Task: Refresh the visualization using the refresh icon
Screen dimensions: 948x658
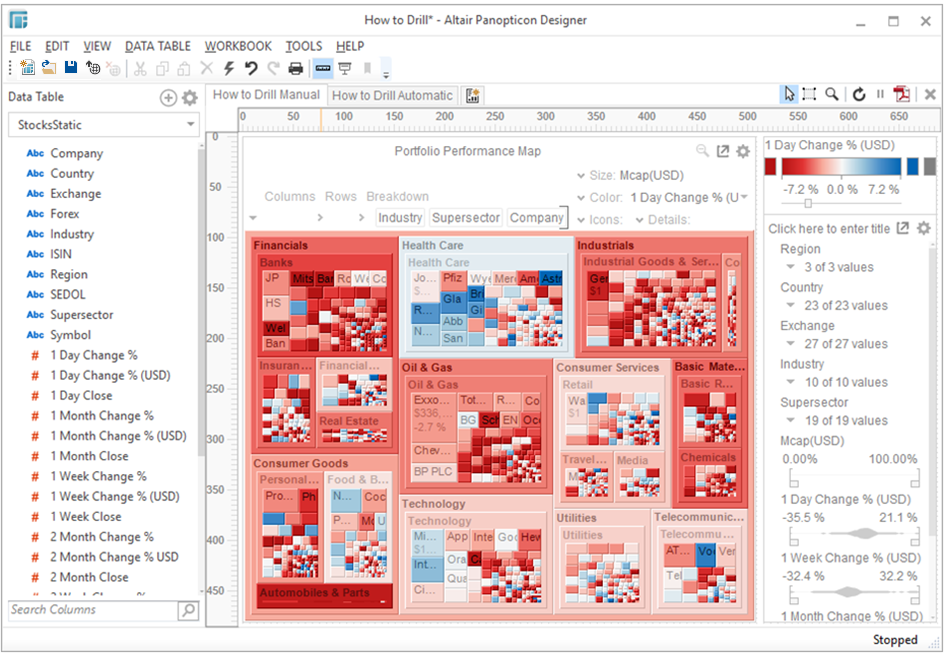Action: pyautogui.click(x=858, y=93)
